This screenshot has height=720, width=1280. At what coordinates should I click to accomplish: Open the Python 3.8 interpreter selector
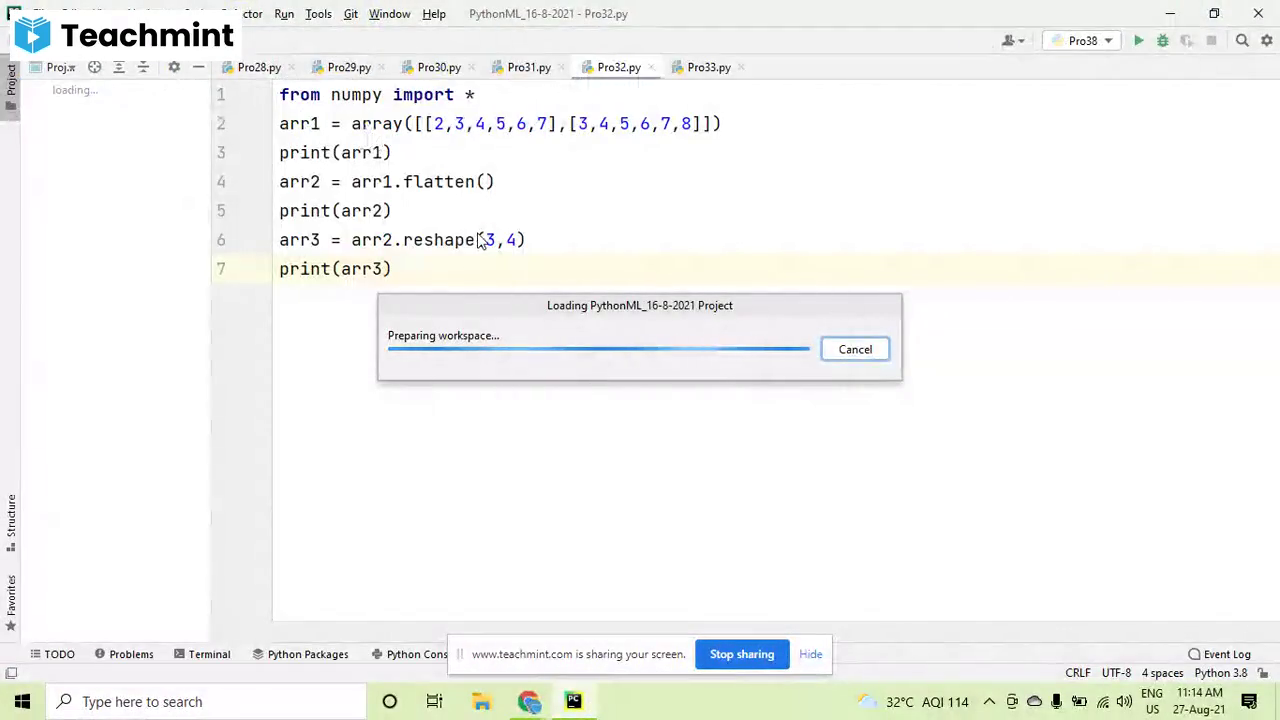(x=1220, y=673)
